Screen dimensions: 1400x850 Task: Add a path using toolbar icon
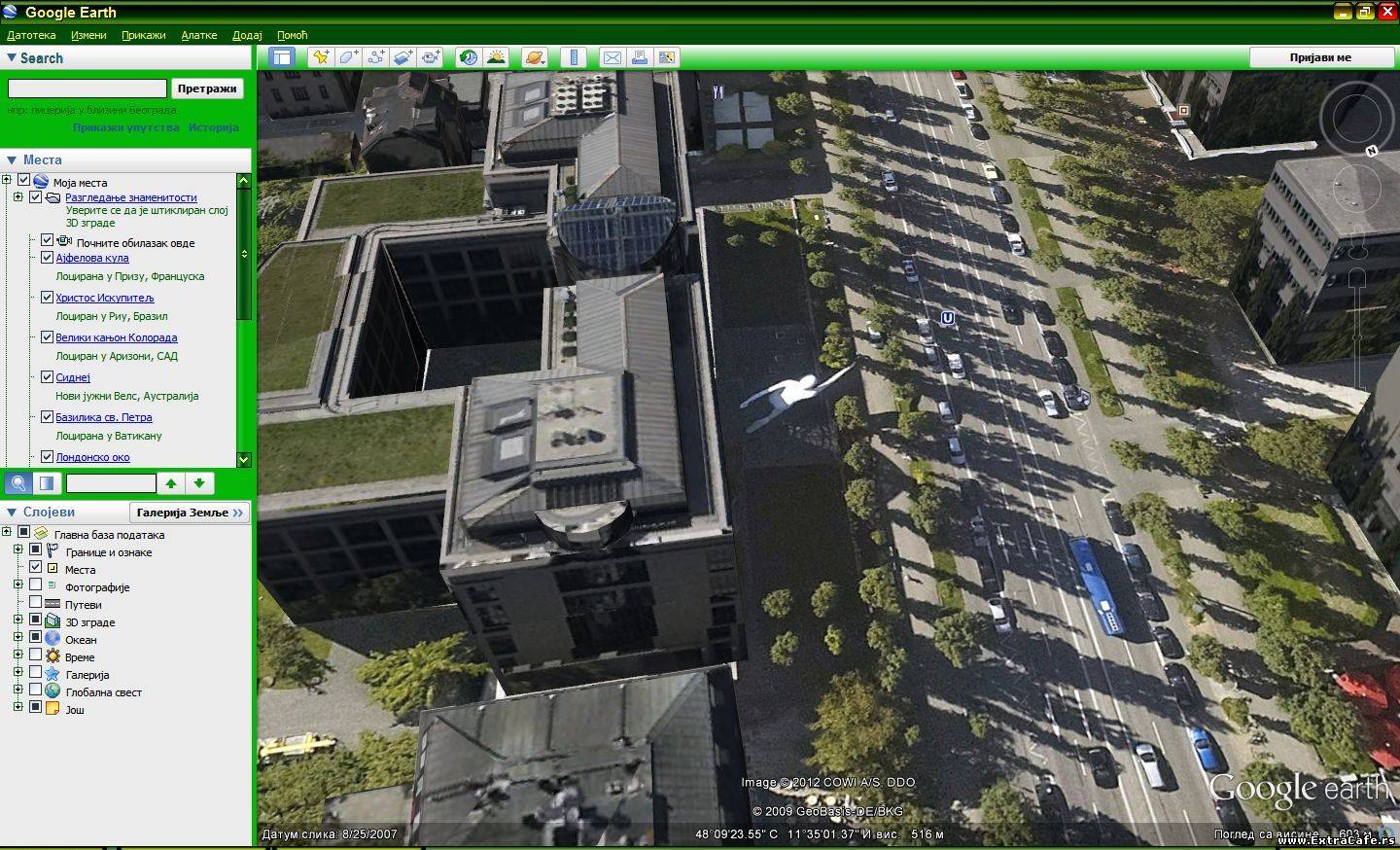click(375, 57)
